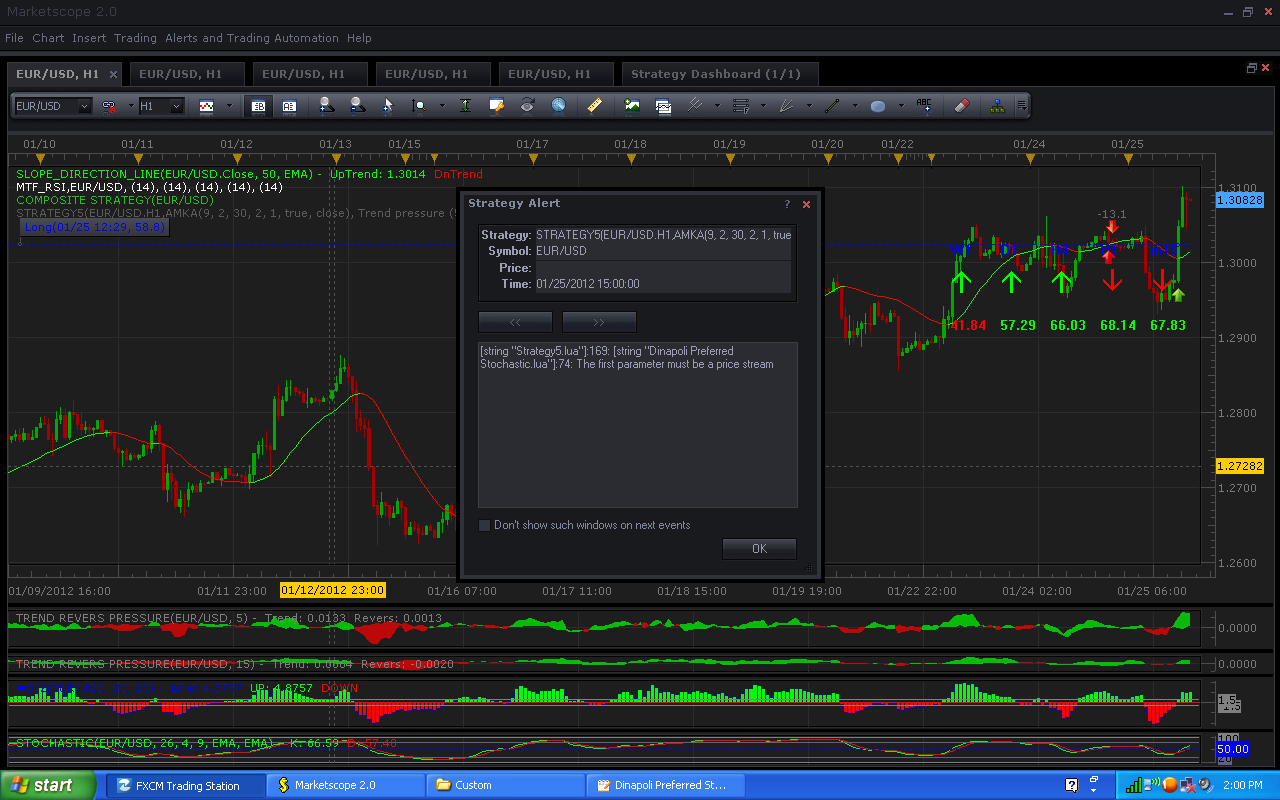Screen dimensions: 1280x800
Task: Toggle the ask price mode icon
Action: tap(289, 105)
